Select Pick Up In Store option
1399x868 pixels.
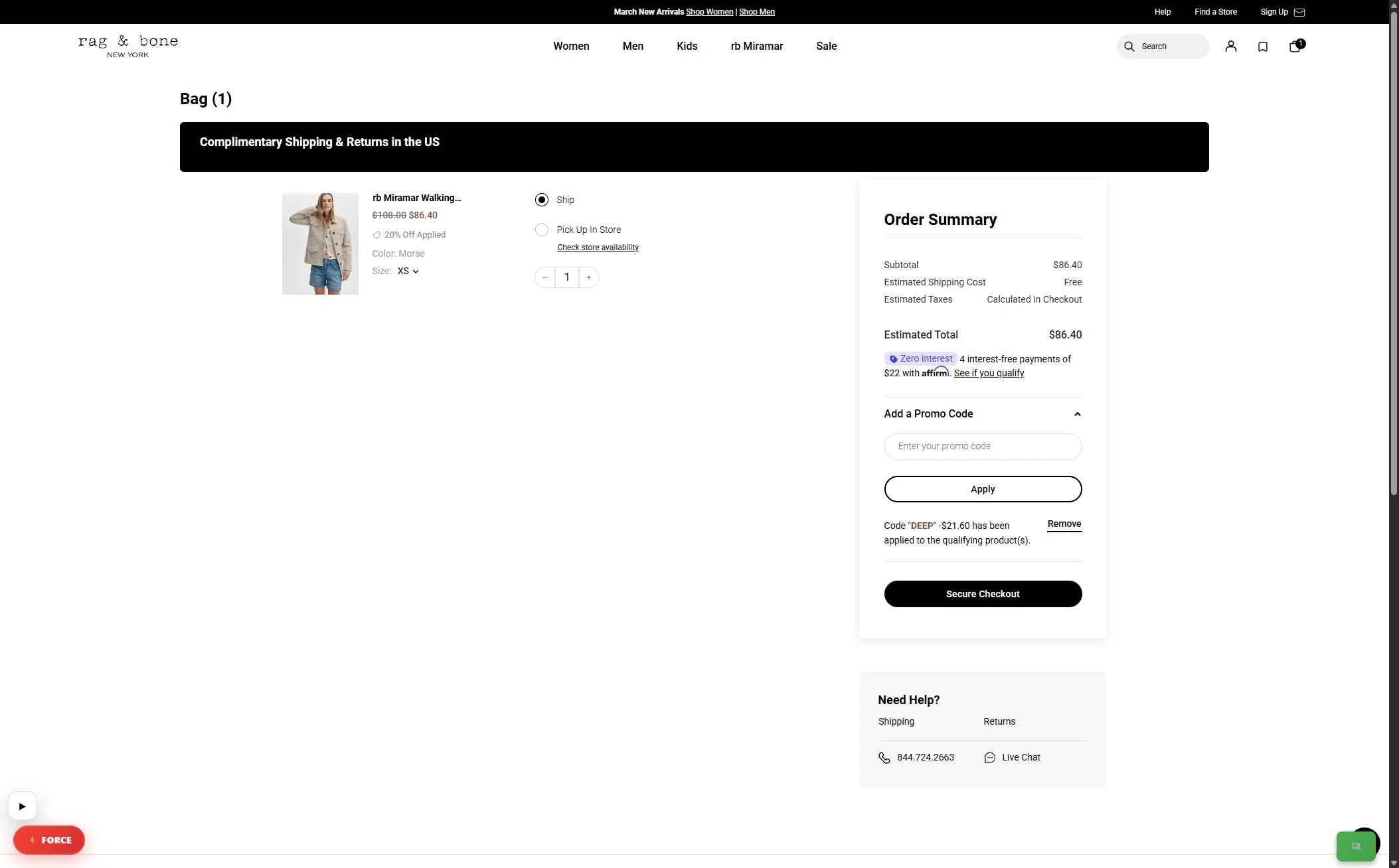542,230
